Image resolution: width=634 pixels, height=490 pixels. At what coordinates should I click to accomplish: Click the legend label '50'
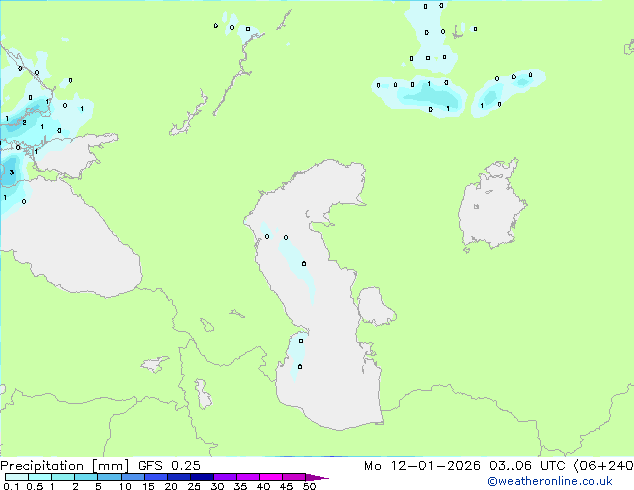point(309,486)
